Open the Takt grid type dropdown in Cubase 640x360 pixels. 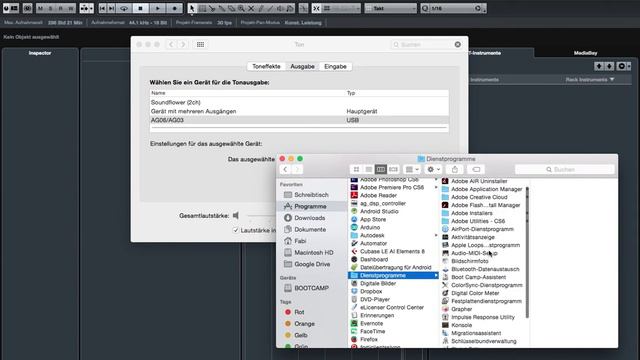click(391, 8)
